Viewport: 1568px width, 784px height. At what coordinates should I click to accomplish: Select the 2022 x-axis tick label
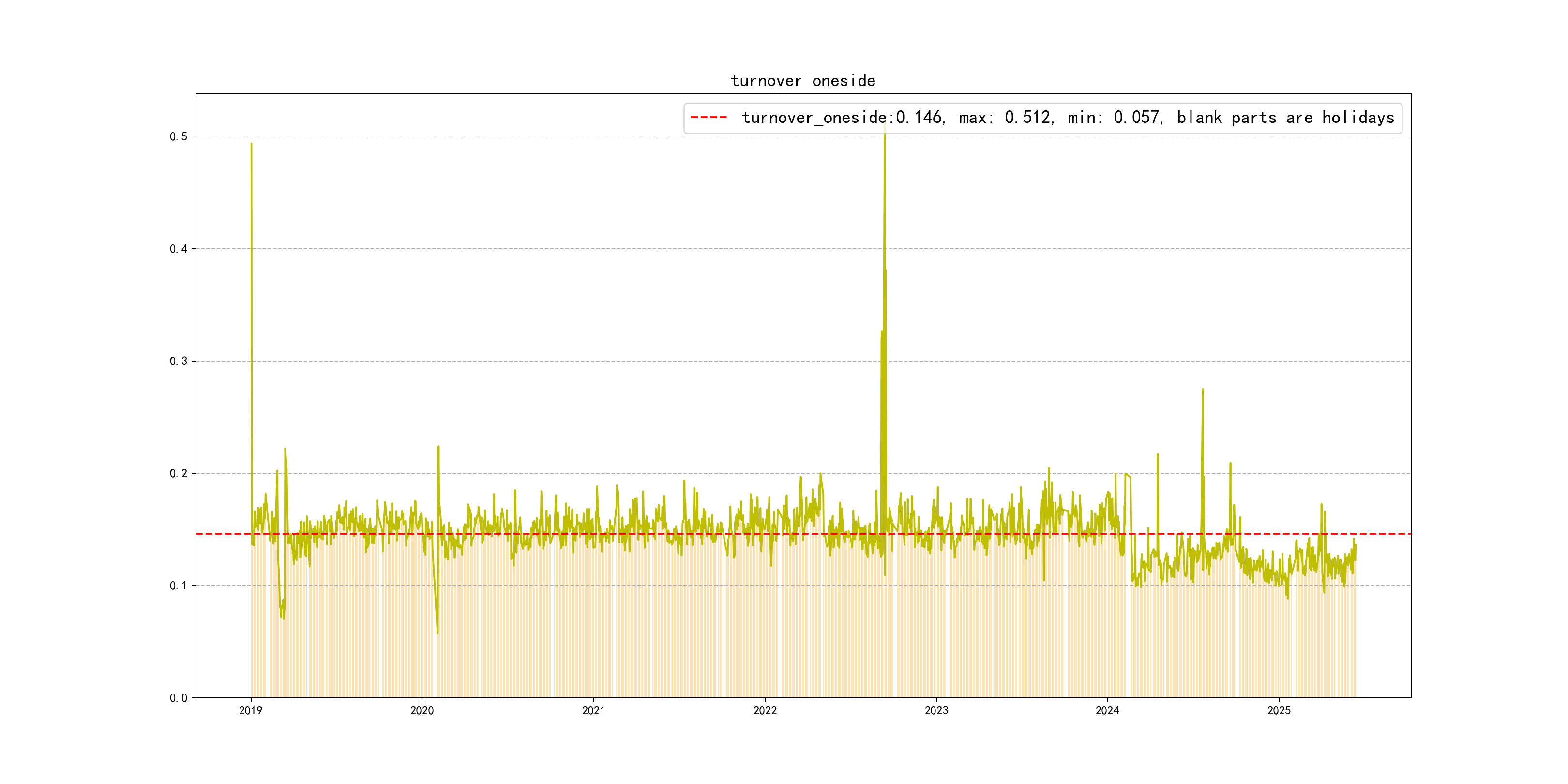tap(765, 710)
